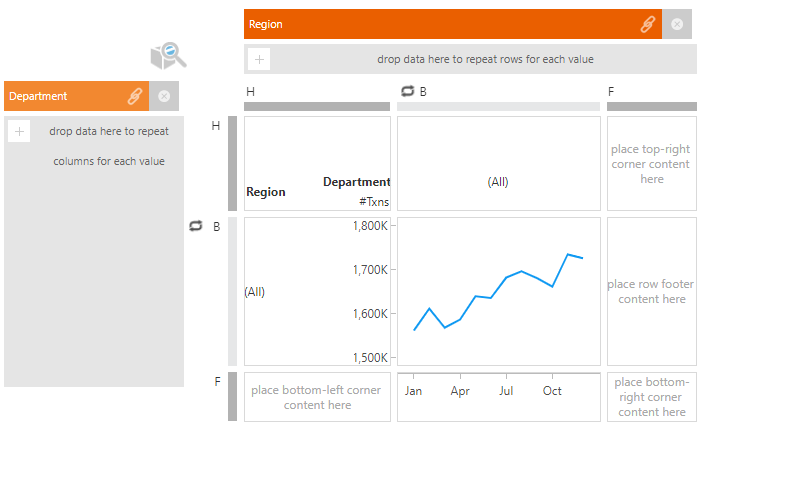Select the Region grouping header bar
The image size is (785, 483).
click(440, 24)
